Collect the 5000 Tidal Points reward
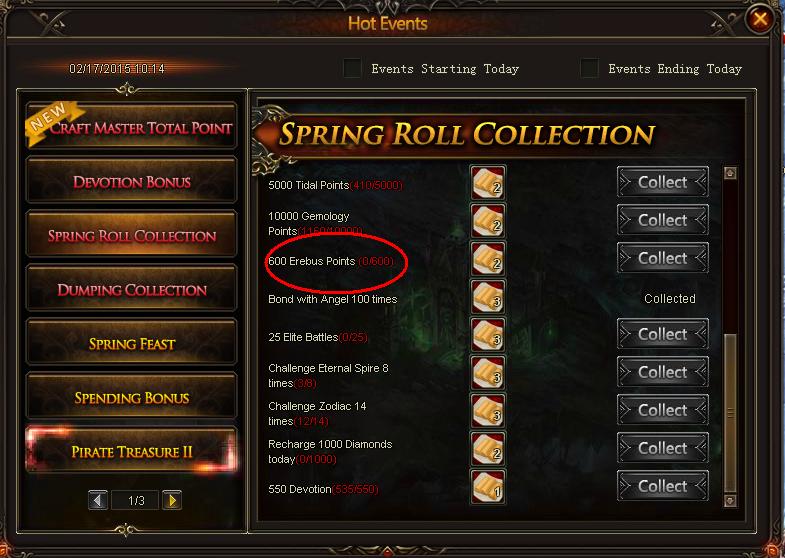This screenshot has width=785, height=558. [662, 182]
